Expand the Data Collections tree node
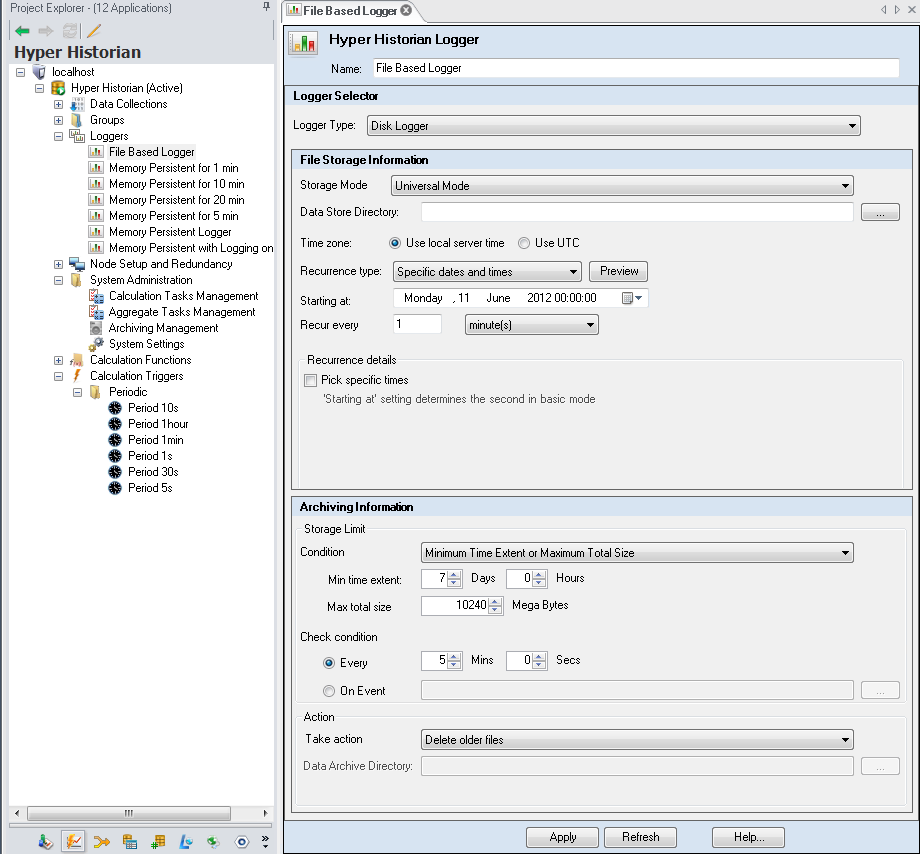 pyautogui.click(x=58, y=104)
